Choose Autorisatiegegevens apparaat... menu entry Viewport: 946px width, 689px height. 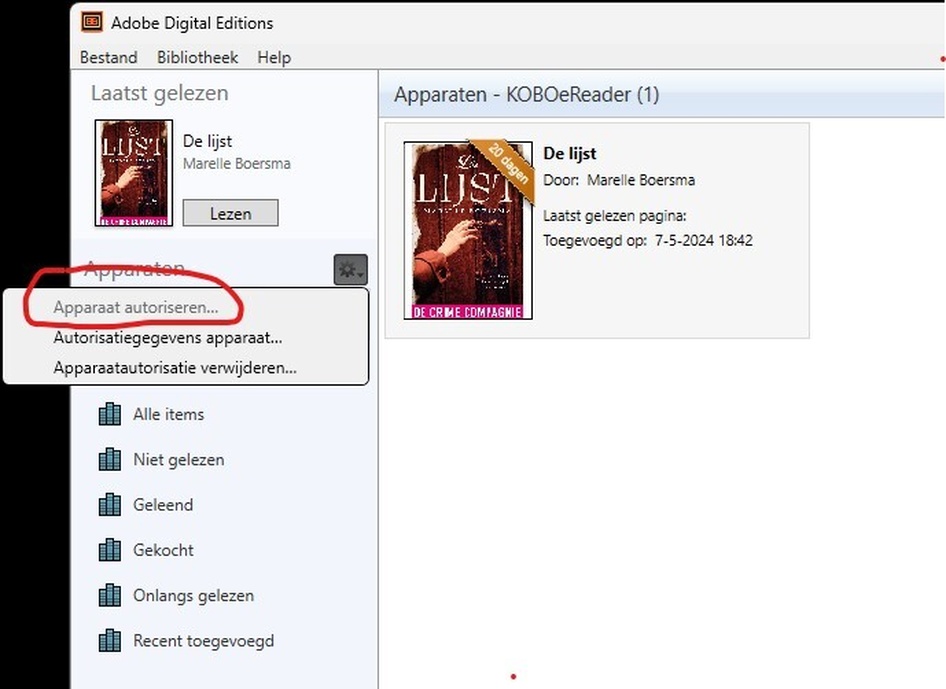coord(186,337)
